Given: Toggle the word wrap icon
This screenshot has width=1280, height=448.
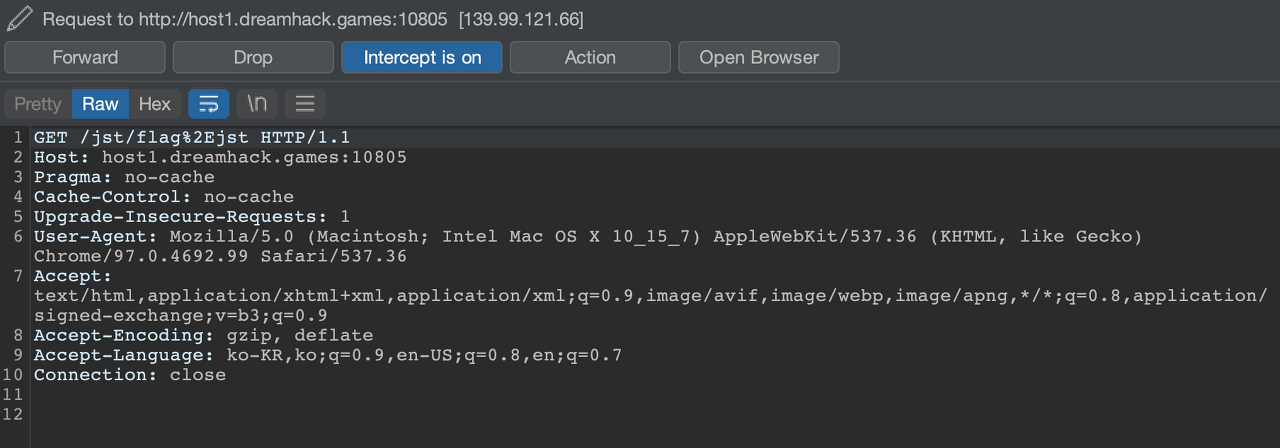Looking at the screenshot, I should [x=209, y=104].
